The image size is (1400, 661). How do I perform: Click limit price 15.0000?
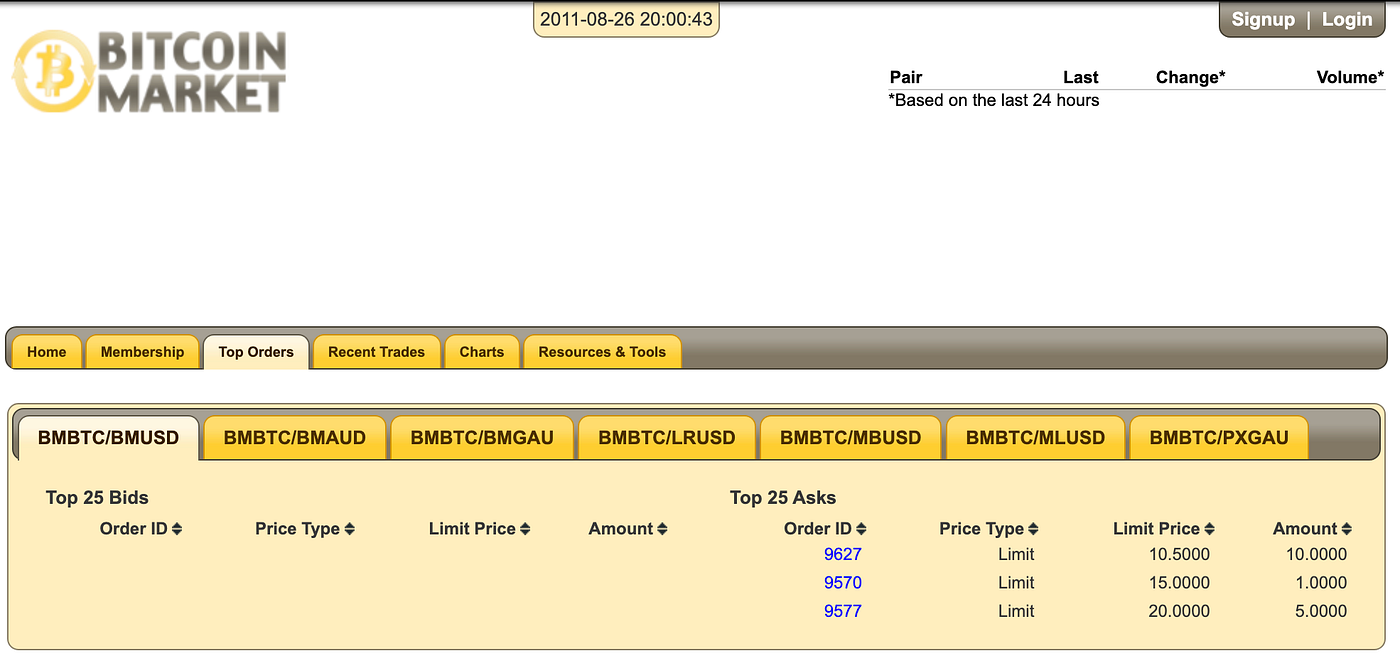[x=1179, y=582]
